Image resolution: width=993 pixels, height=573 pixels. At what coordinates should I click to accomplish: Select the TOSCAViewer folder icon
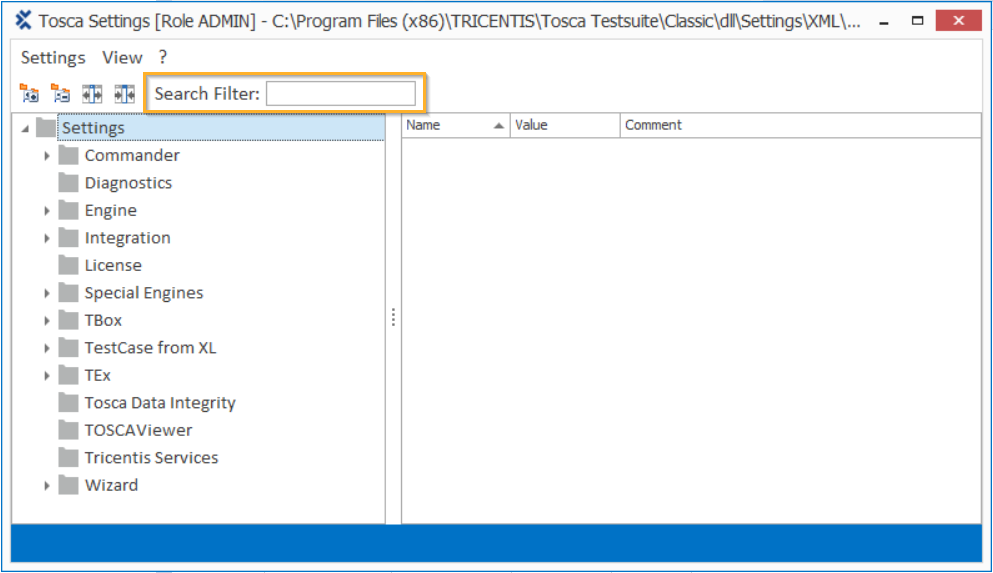[x=68, y=430]
